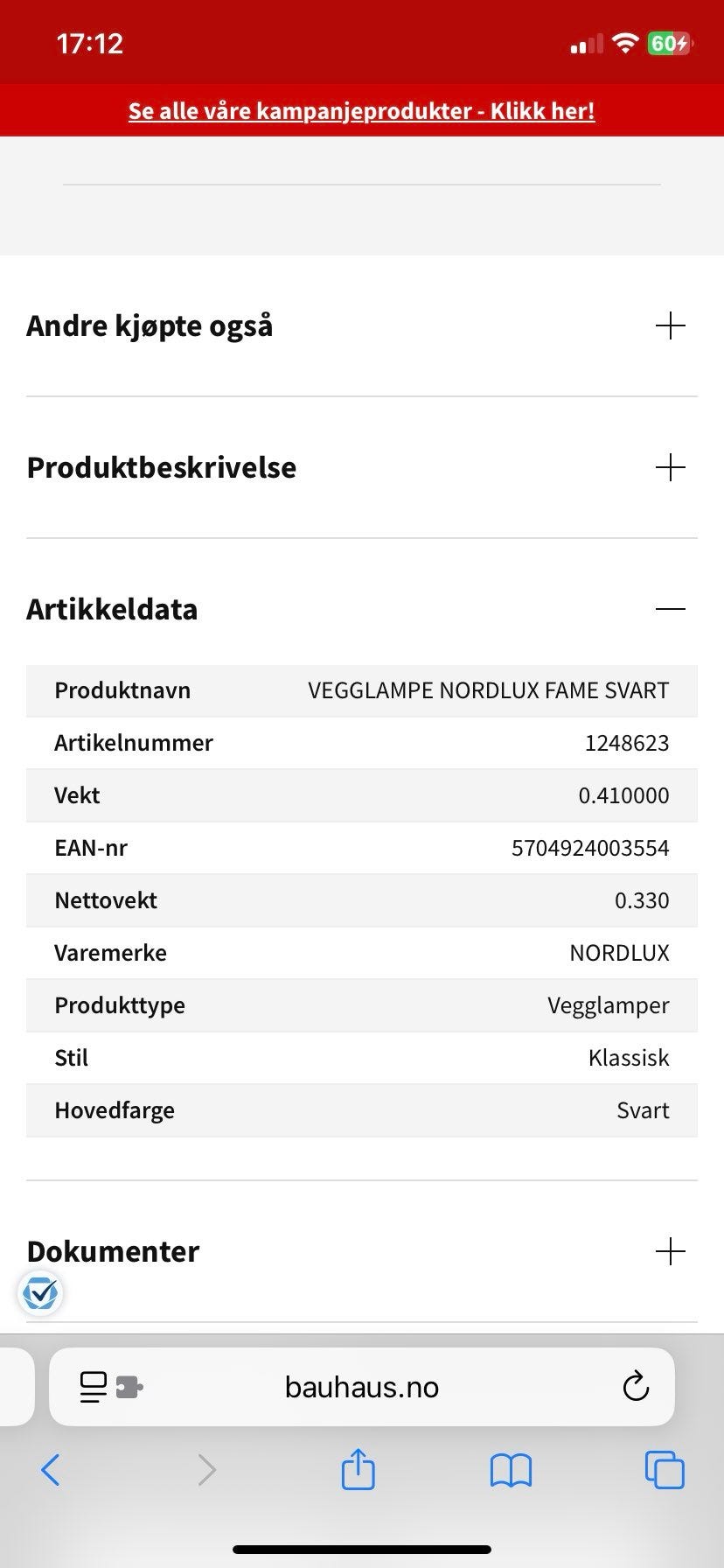This screenshot has height=1568, width=724.
Task: Tap the Artikkeldata heading
Action: click(x=112, y=609)
